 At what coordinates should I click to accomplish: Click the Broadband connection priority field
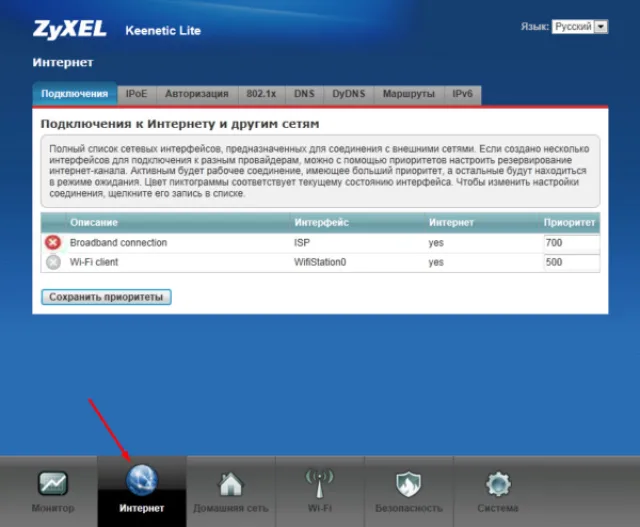[x=571, y=243]
